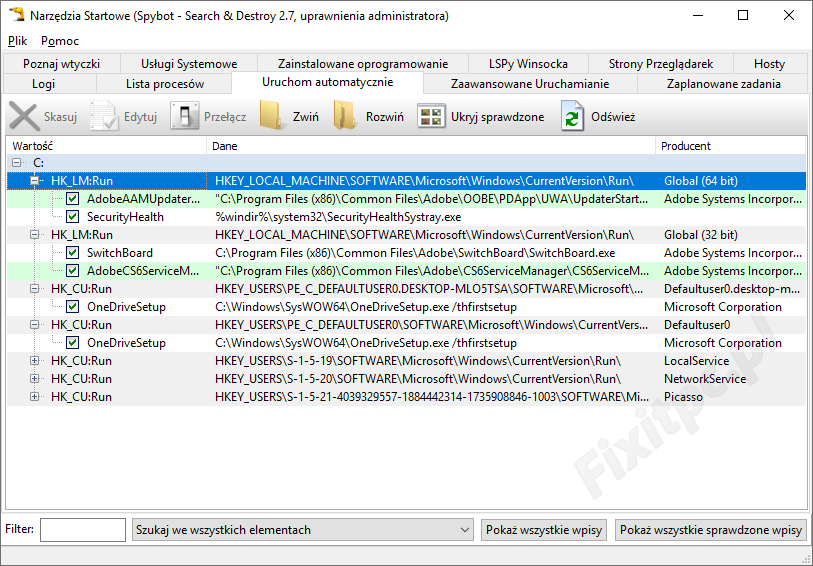Image resolution: width=813 pixels, height=566 pixels.
Task: Open the Zainstalowane oprogramowanie tab
Action: (x=363, y=64)
